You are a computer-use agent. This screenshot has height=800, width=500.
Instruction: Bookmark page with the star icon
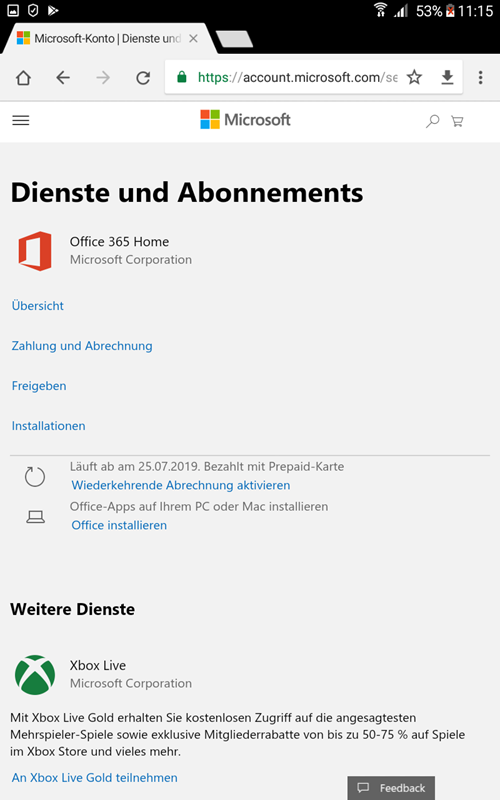pyautogui.click(x=414, y=77)
